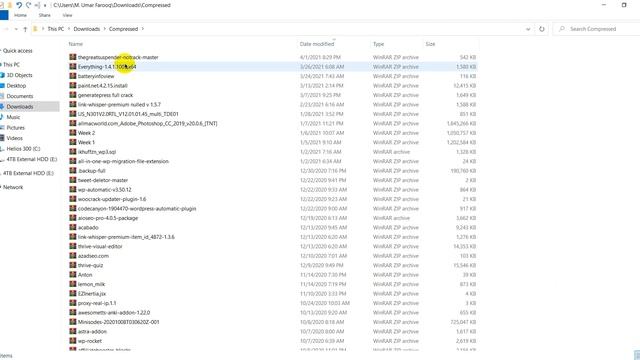The height and width of the screenshot is (360, 640).
Task: Select This PC in the navigation pane
Action: (x=11, y=64)
